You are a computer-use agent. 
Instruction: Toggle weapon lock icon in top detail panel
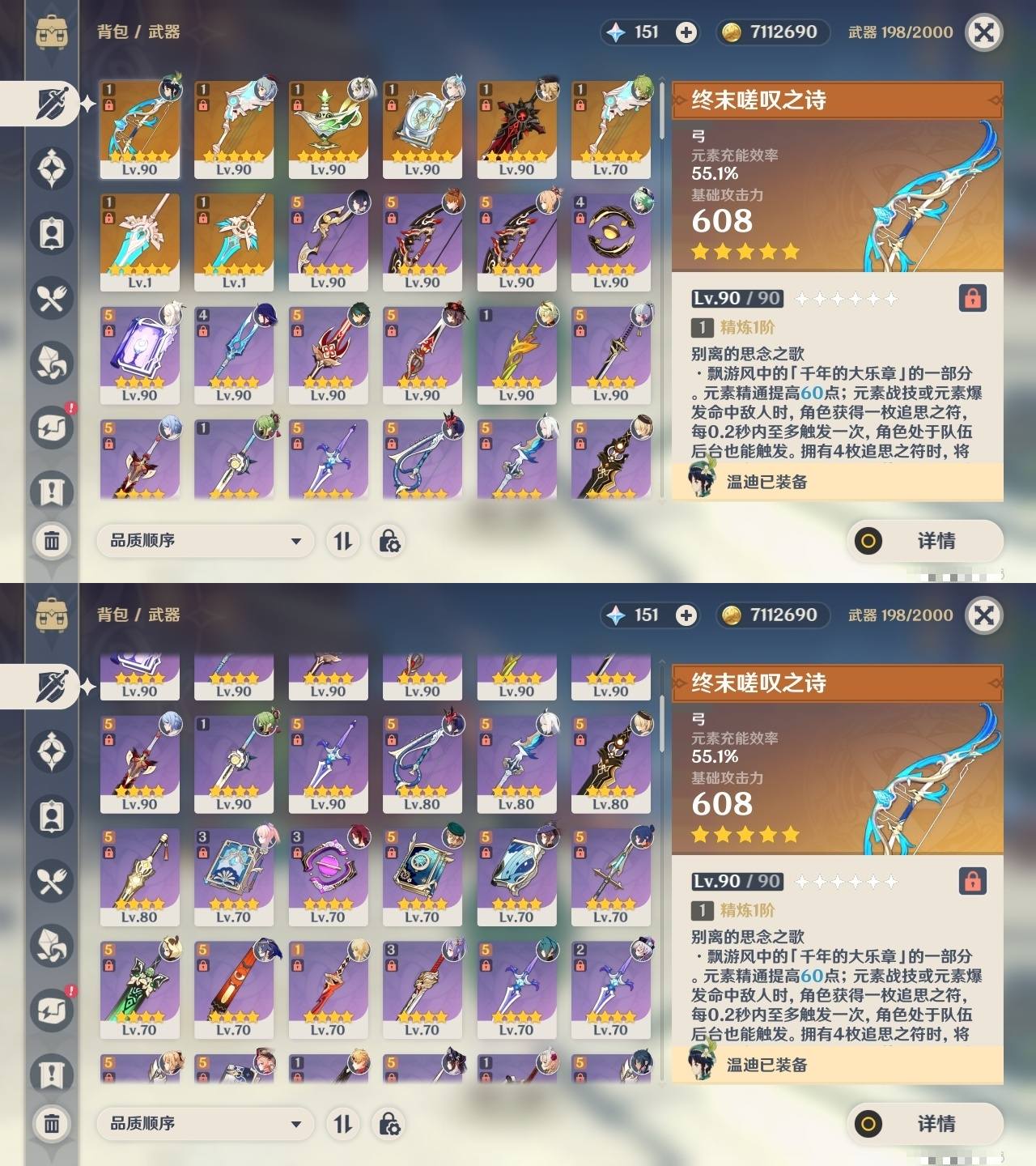tap(972, 298)
